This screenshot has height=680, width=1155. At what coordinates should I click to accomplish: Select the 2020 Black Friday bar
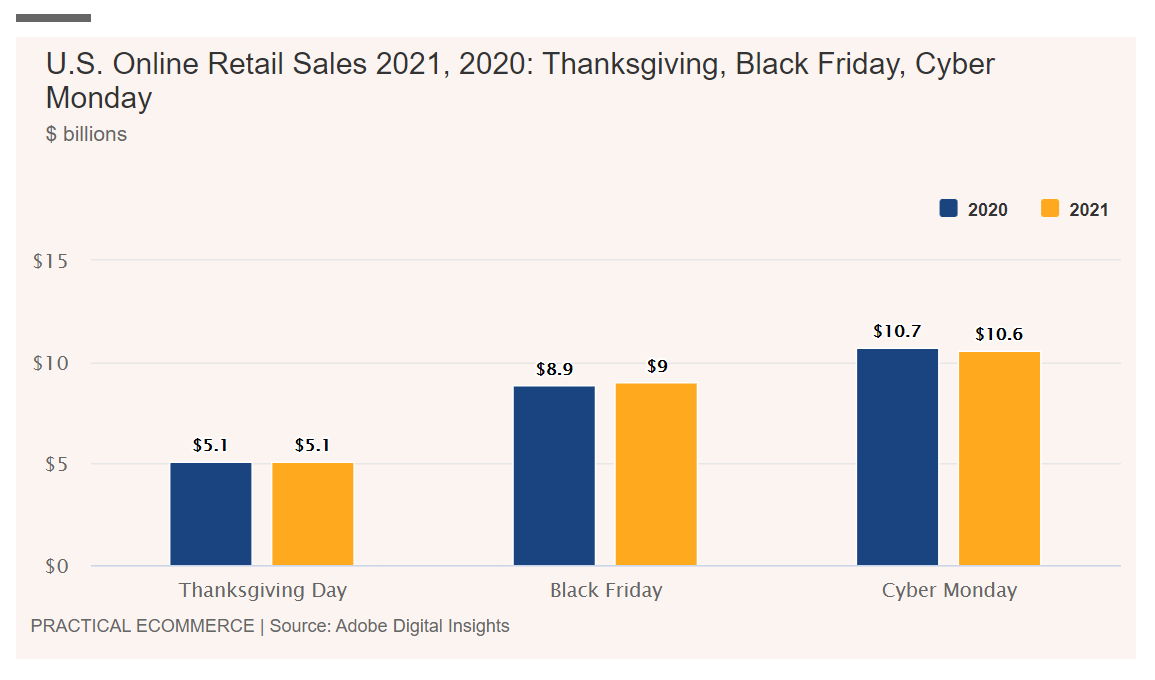pyautogui.click(x=554, y=476)
